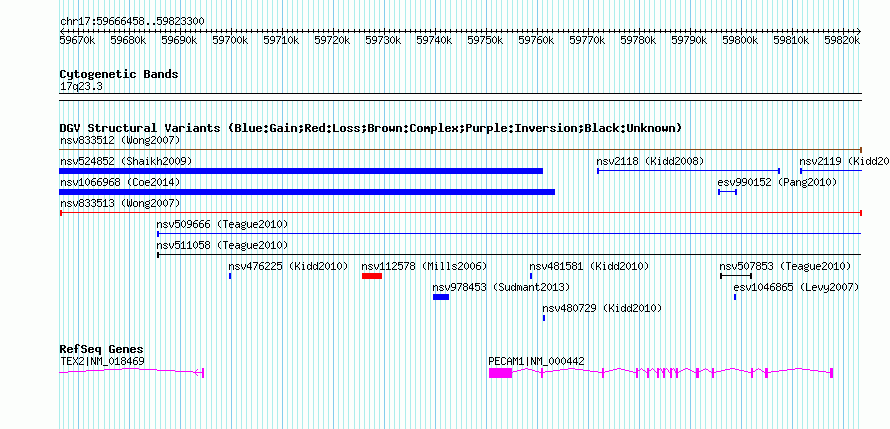Viewport: 890px width, 429px height.
Task: Click the Cytogenetic Bands track heading
Action: pyautogui.click(x=119, y=74)
